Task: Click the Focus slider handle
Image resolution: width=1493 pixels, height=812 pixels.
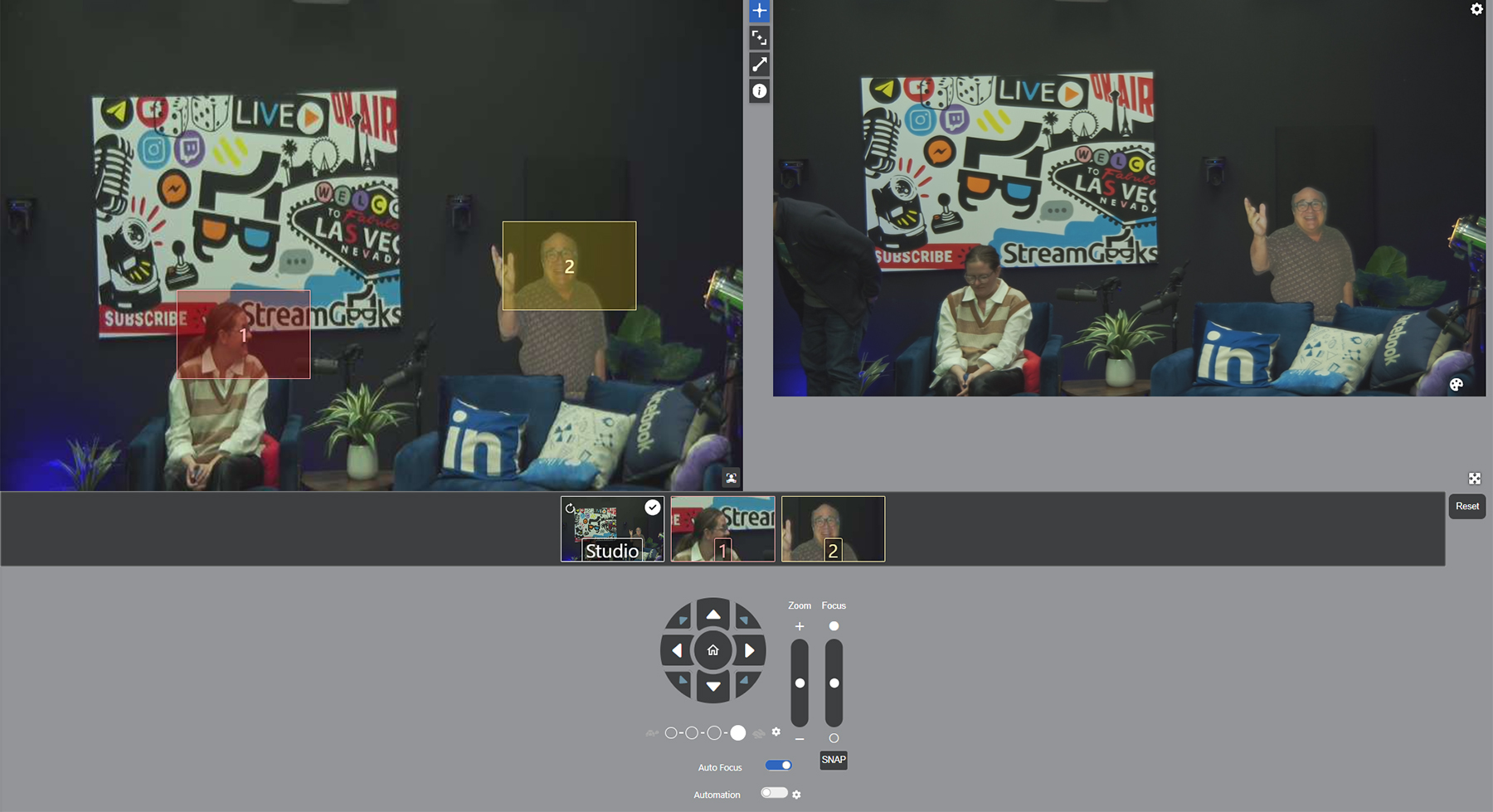Action: [x=834, y=683]
